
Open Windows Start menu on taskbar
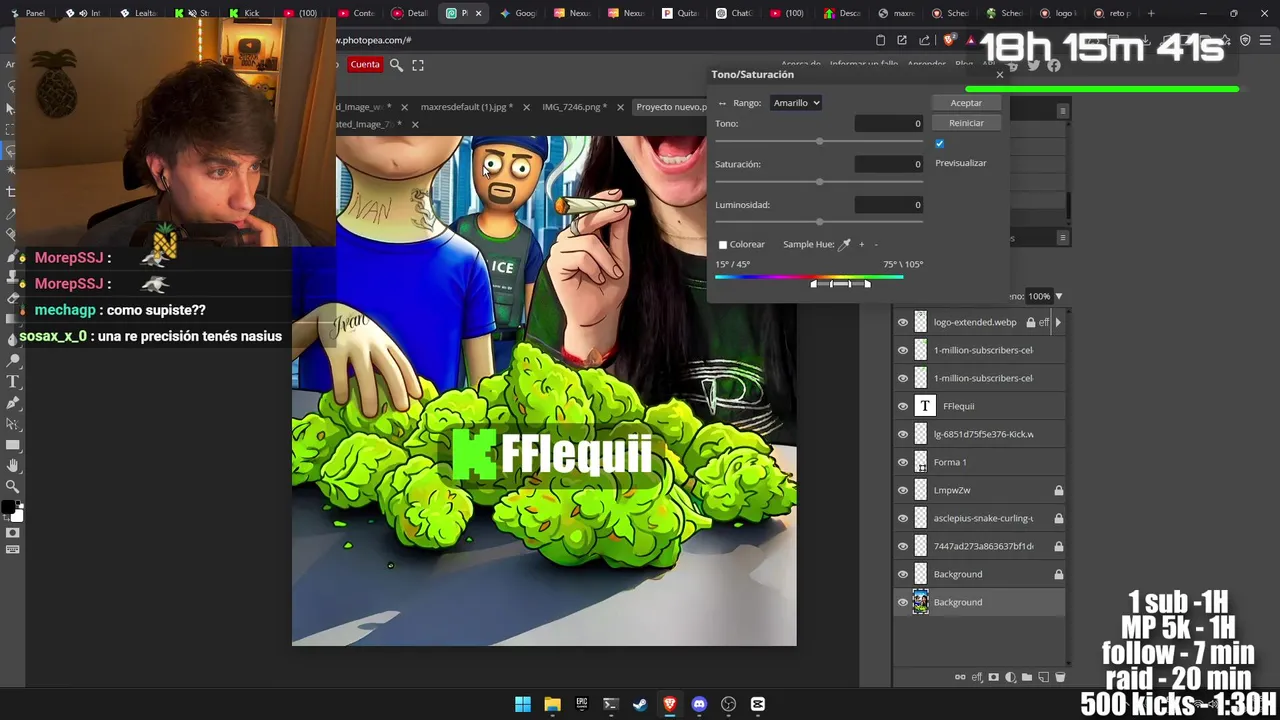click(x=523, y=704)
